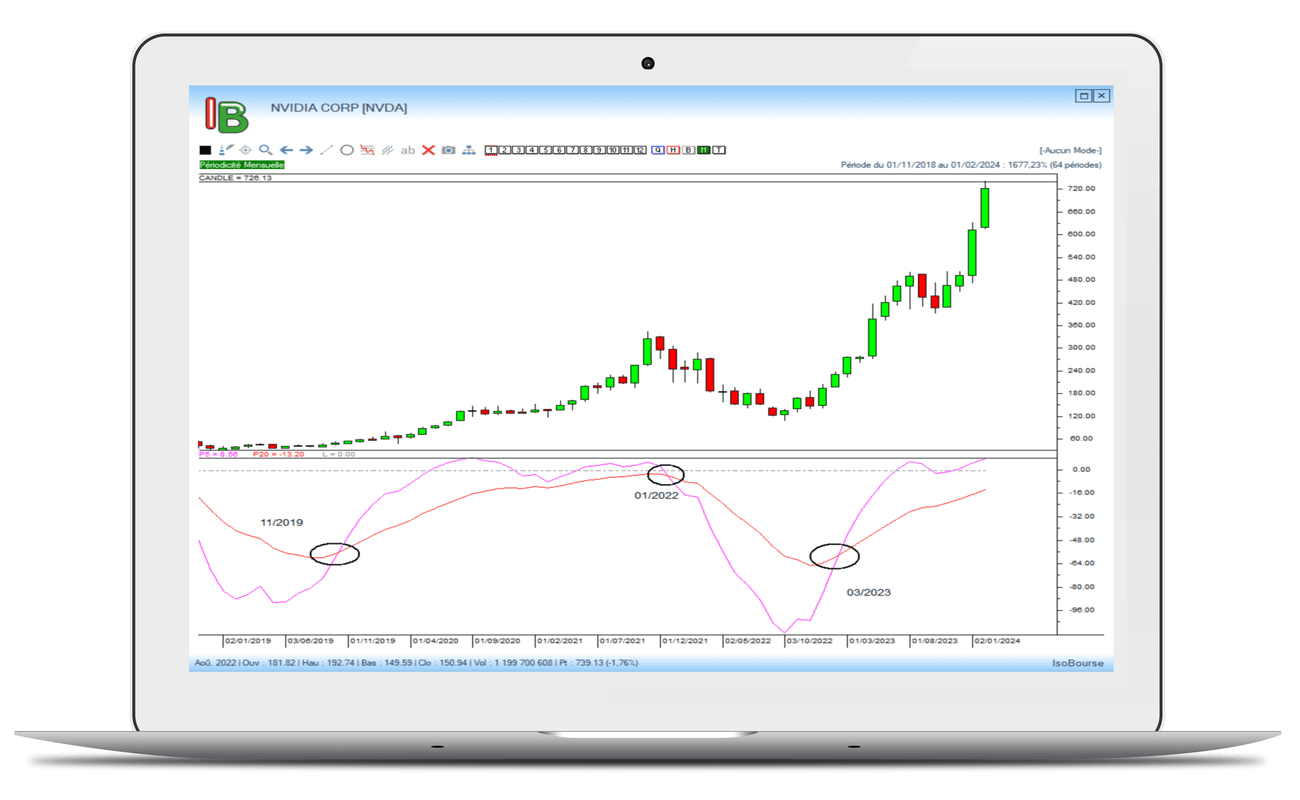The width and height of the screenshot is (1300, 800).
Task: Click the 01/11/2019 date axis marker
Action: pos(372,641)
